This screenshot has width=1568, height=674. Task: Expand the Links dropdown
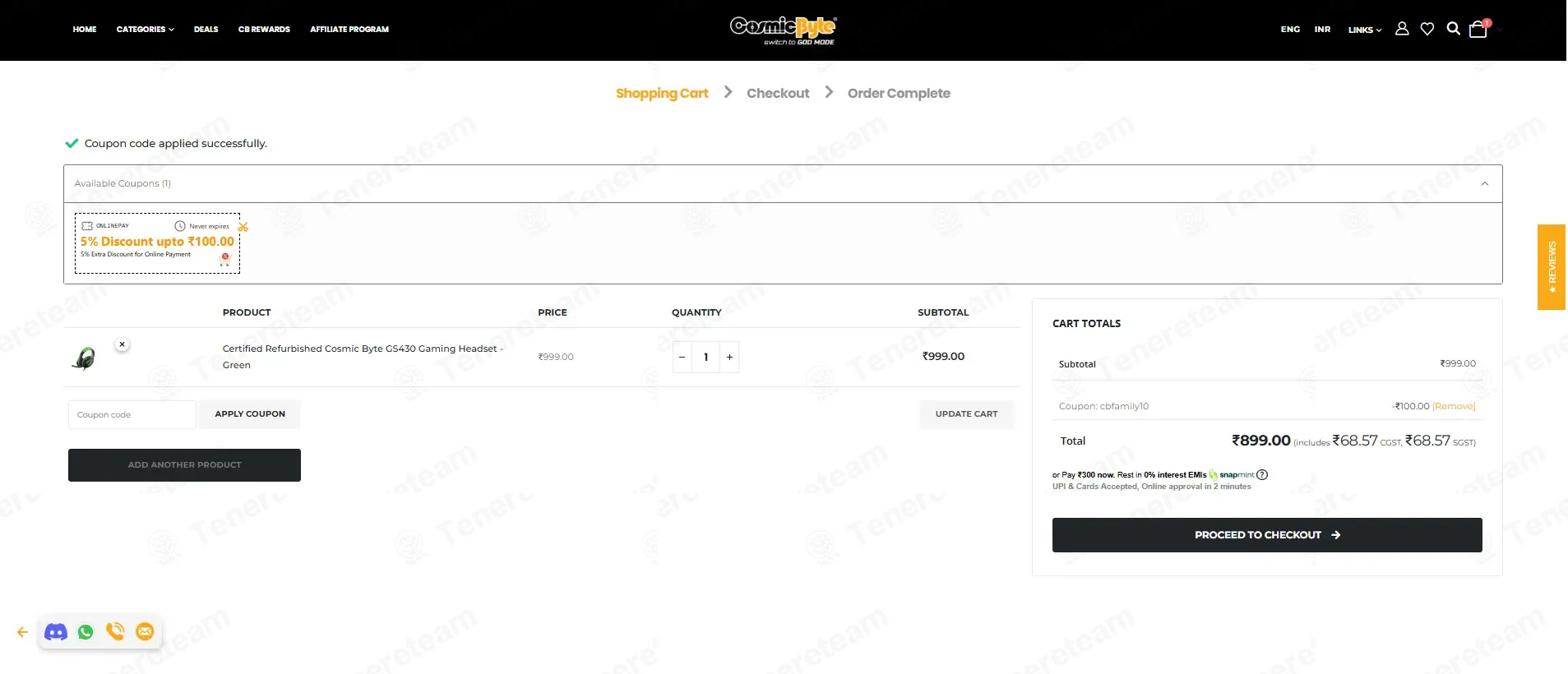point(1365,30)
